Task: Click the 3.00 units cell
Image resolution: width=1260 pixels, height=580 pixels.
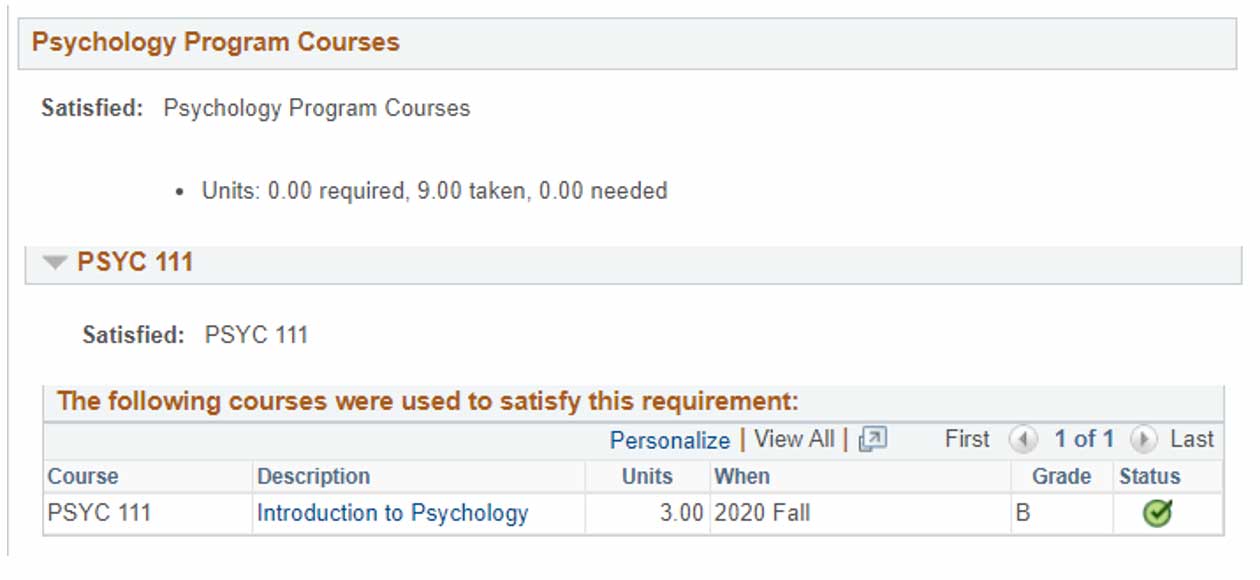Action: pyautogui.click(x=681, y=514)
